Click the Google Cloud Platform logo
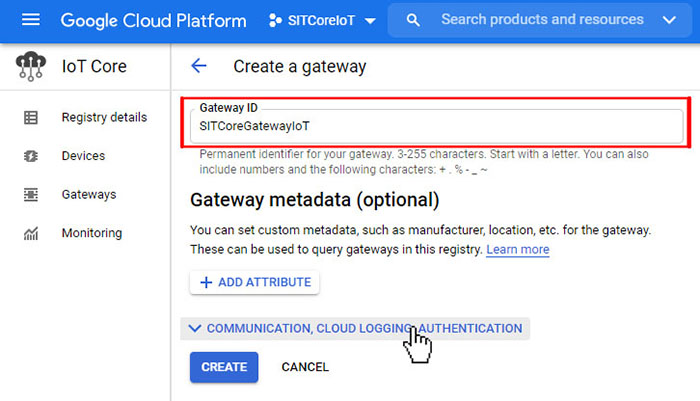Viewport: 700px width, 401px height. point(153,21)
